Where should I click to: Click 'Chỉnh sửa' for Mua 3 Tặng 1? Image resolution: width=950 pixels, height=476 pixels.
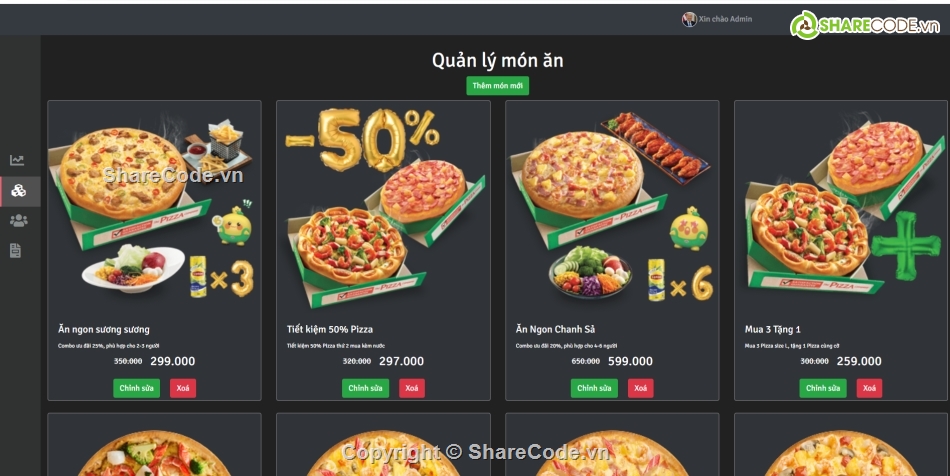tap(823, 388)
